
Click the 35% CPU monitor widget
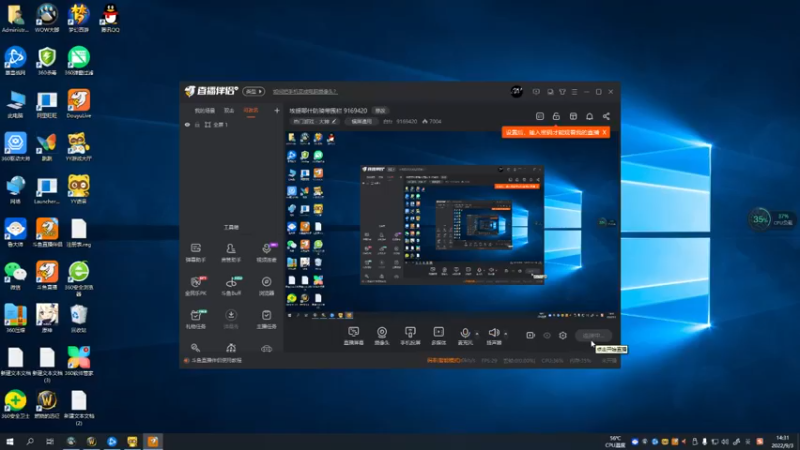pos(771,219)
